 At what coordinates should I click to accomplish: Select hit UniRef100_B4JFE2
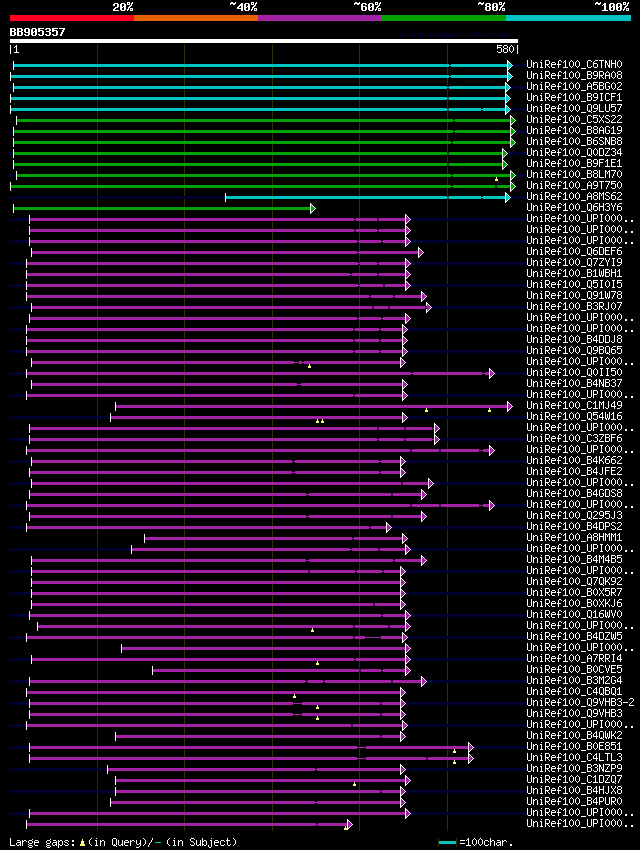click(x=574, y=472)
